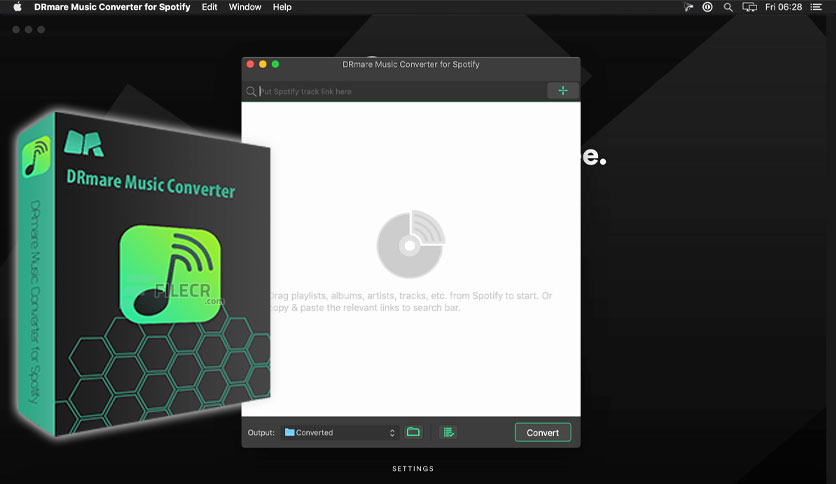Click the DRmare Music Converter product box
Screen dimensions: 836x484
pyautogui.click(x=143, y=275)
